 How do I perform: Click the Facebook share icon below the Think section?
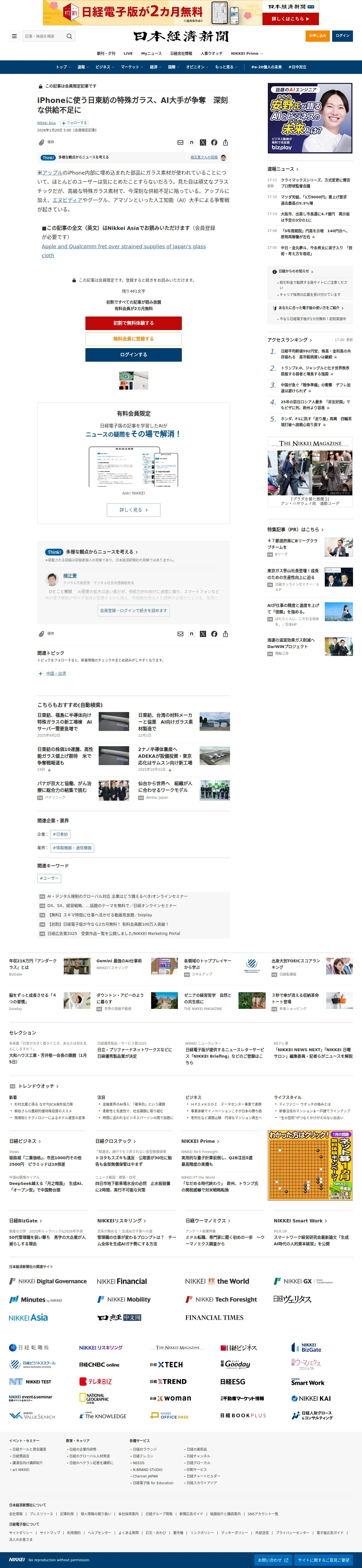214,634
